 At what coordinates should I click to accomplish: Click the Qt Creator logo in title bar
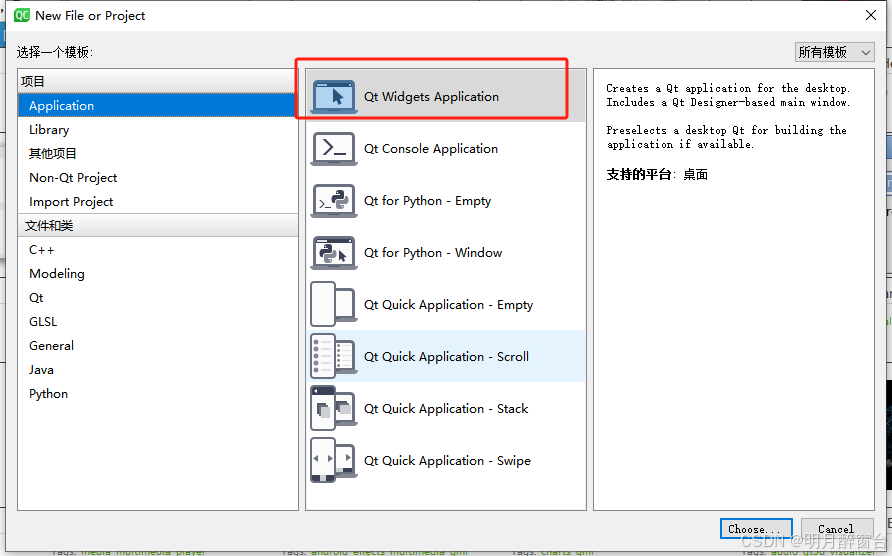(x=22, y=15)
